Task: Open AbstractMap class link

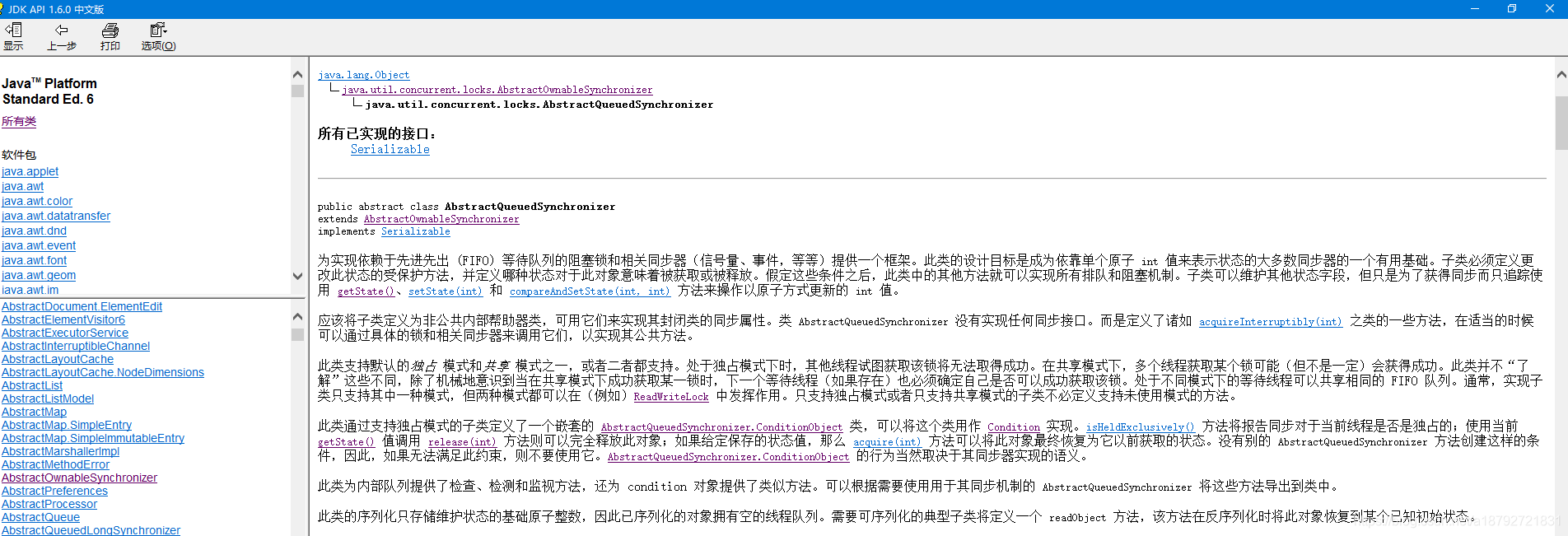Action: (x=34, y=412)
